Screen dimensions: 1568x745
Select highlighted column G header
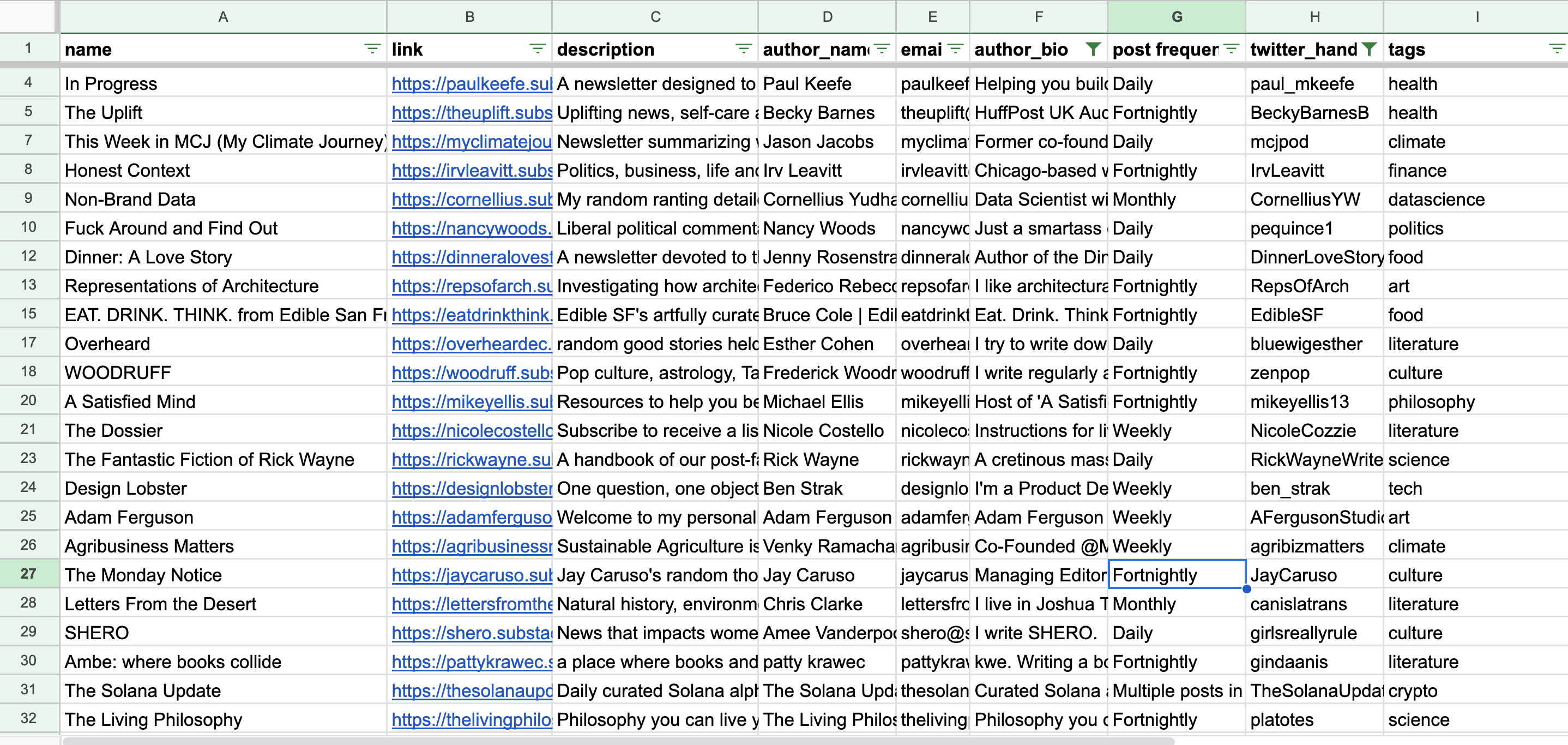coord(1177,16)
